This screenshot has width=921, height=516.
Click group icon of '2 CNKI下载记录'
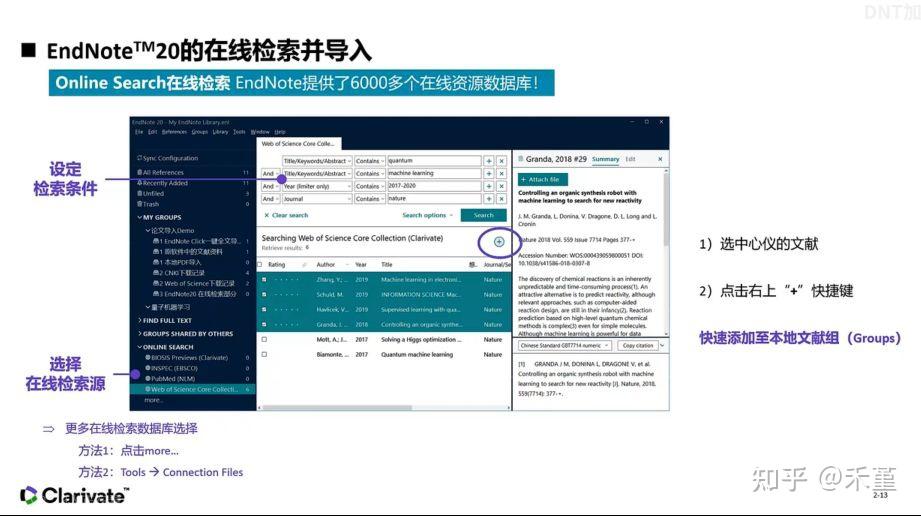click(156, 273)
